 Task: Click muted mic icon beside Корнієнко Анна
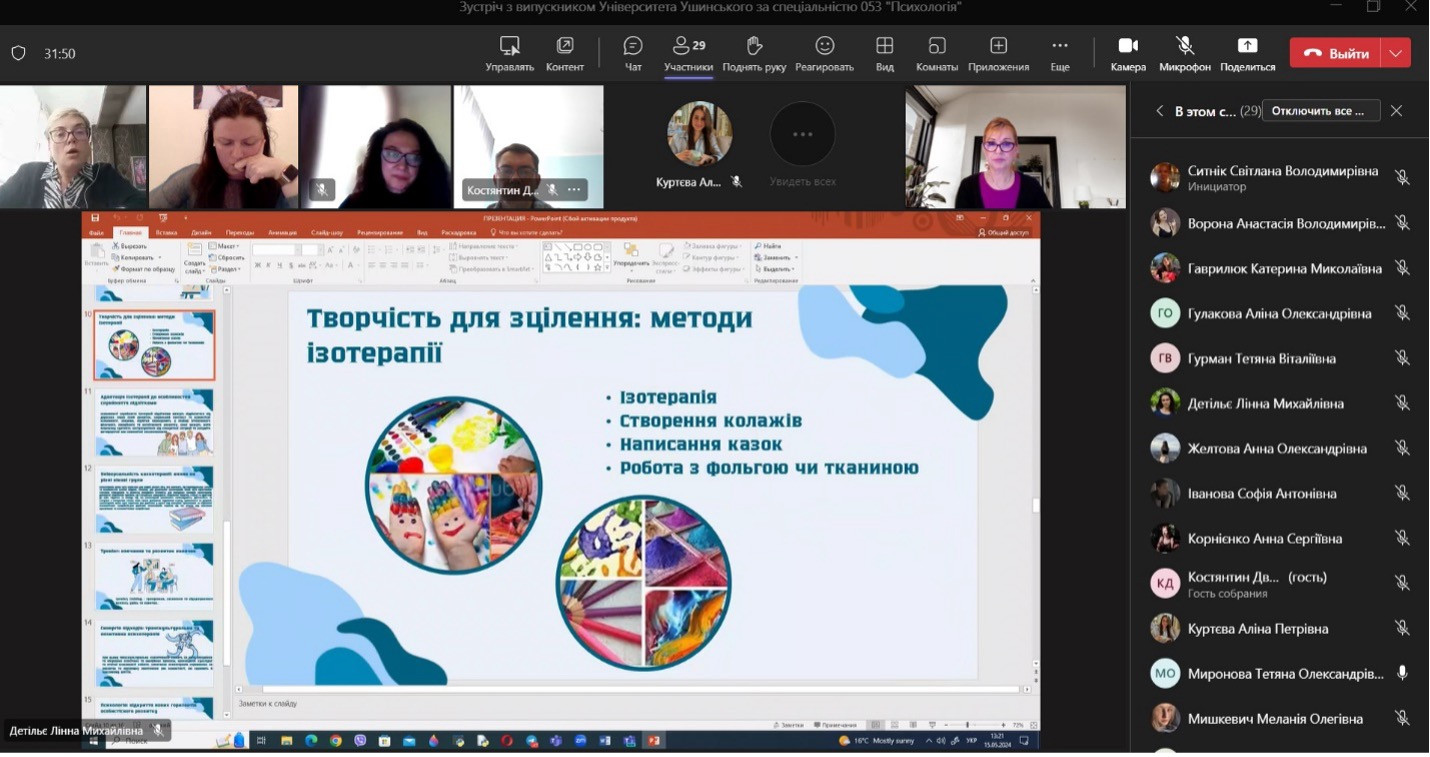(x=1402, y=538)
